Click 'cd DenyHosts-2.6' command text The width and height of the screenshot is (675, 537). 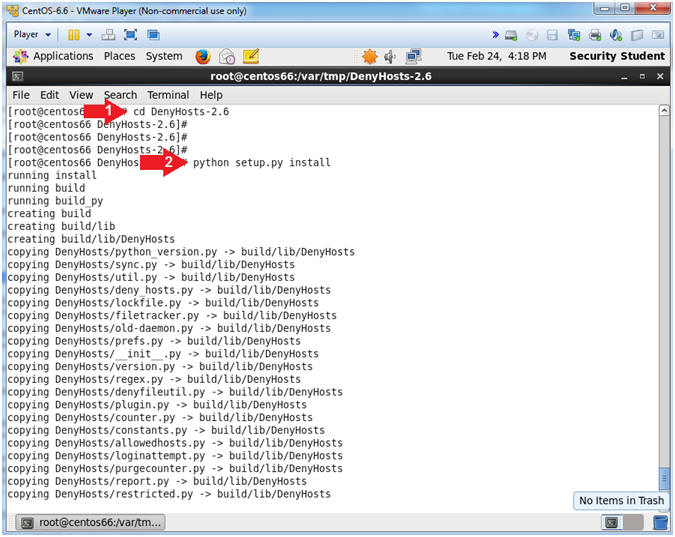tap(181, 112)
